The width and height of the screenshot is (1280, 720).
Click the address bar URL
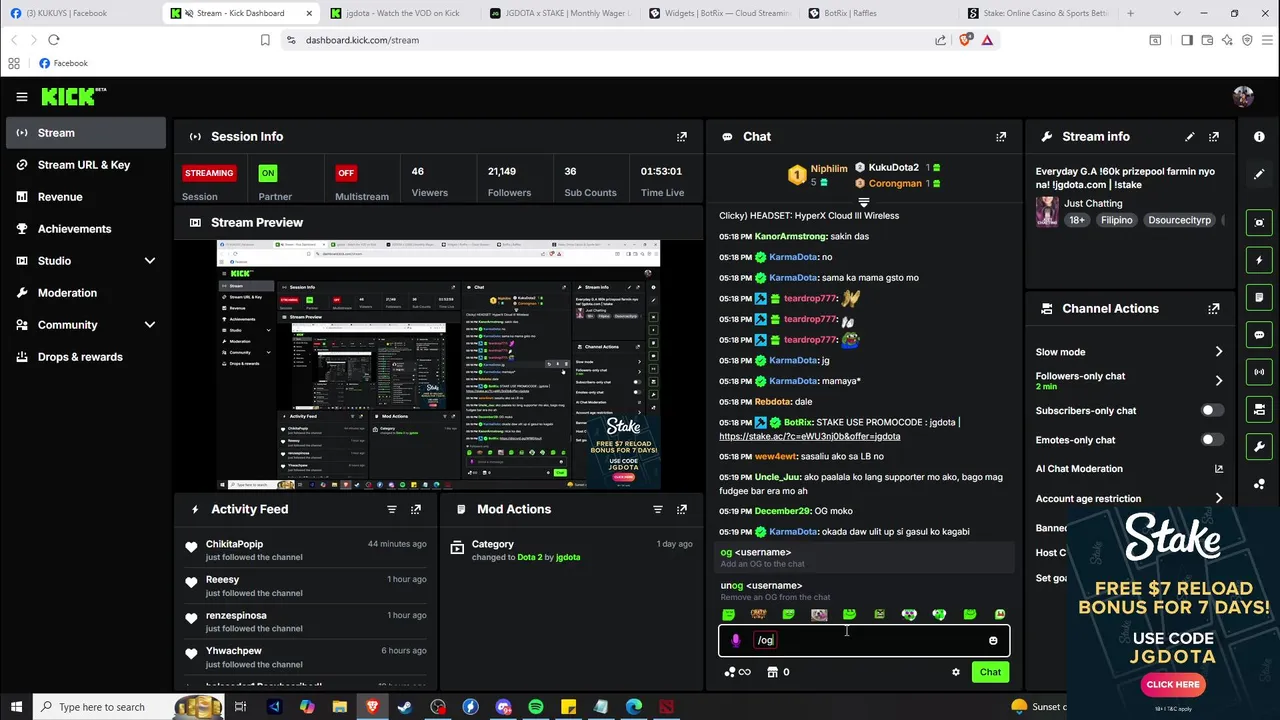click(x=362, y=40)
